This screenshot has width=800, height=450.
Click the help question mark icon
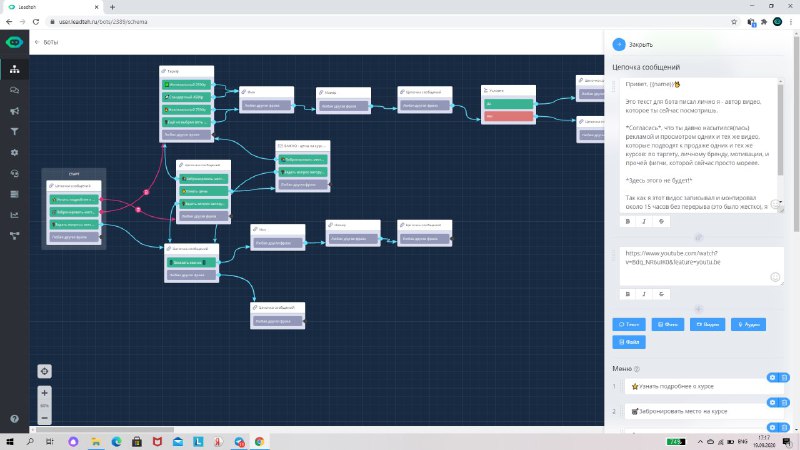tap(14, 418)
